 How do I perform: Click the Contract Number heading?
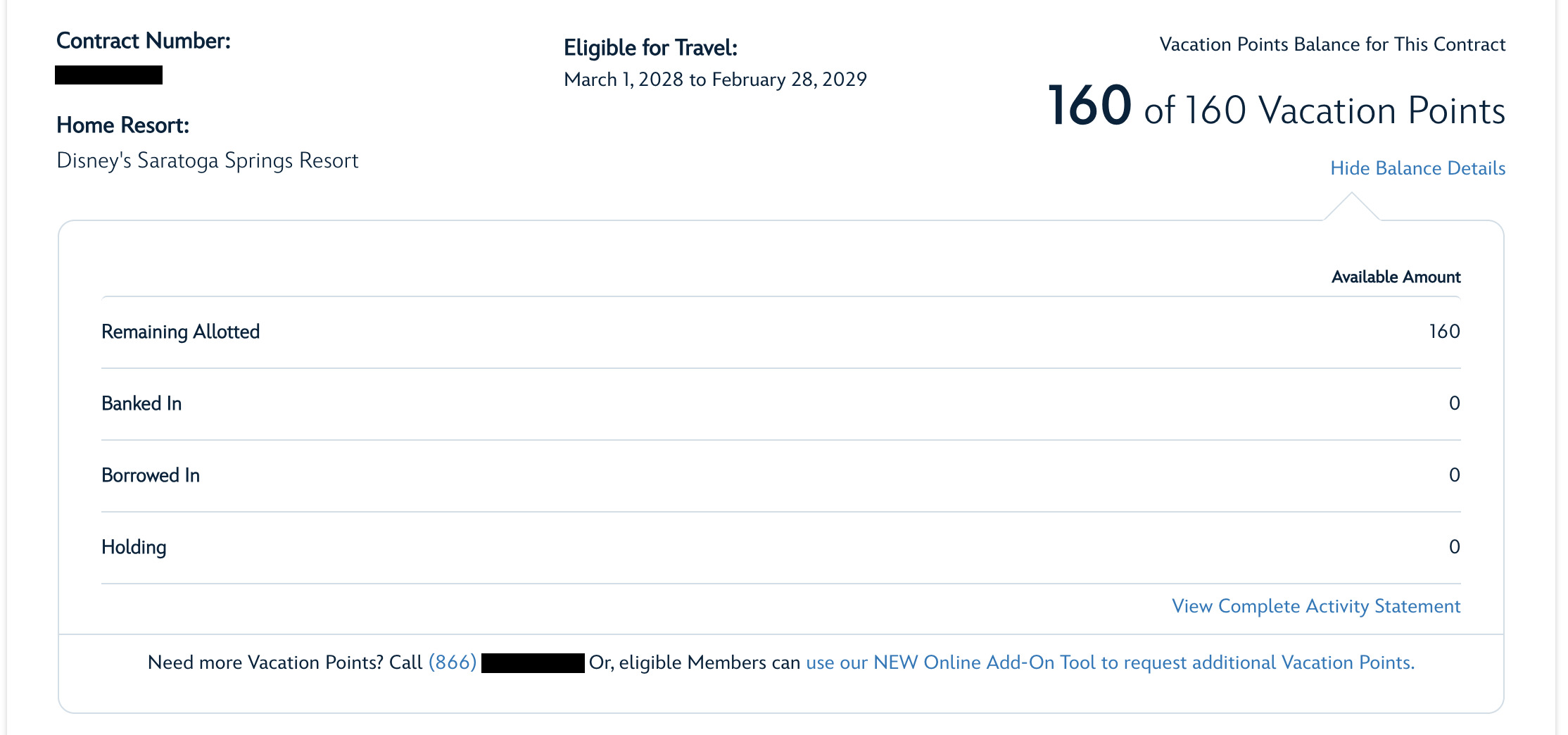click(x=144, y=41)
